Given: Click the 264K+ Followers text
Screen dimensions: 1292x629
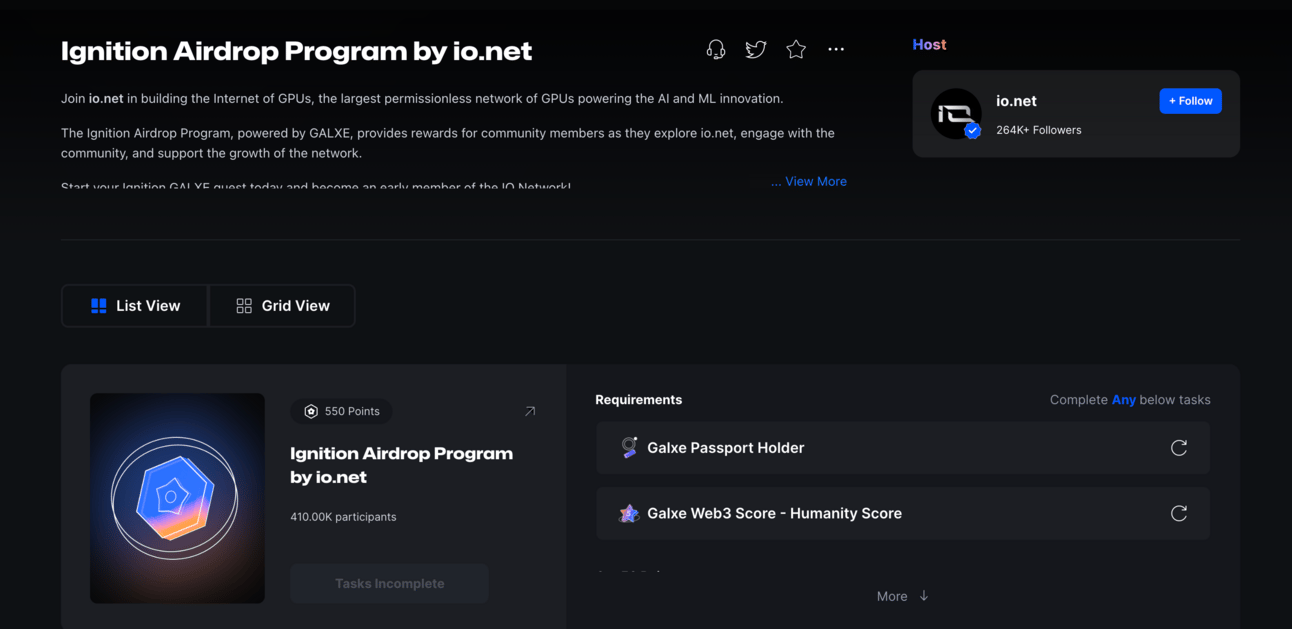Looking at the screenshot, I should click(x=1038, y=130).
